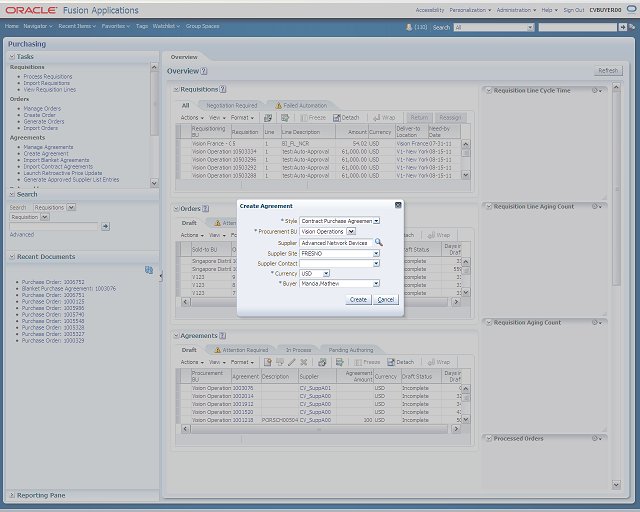Open the Personalization menu

(x=470, y=10)
